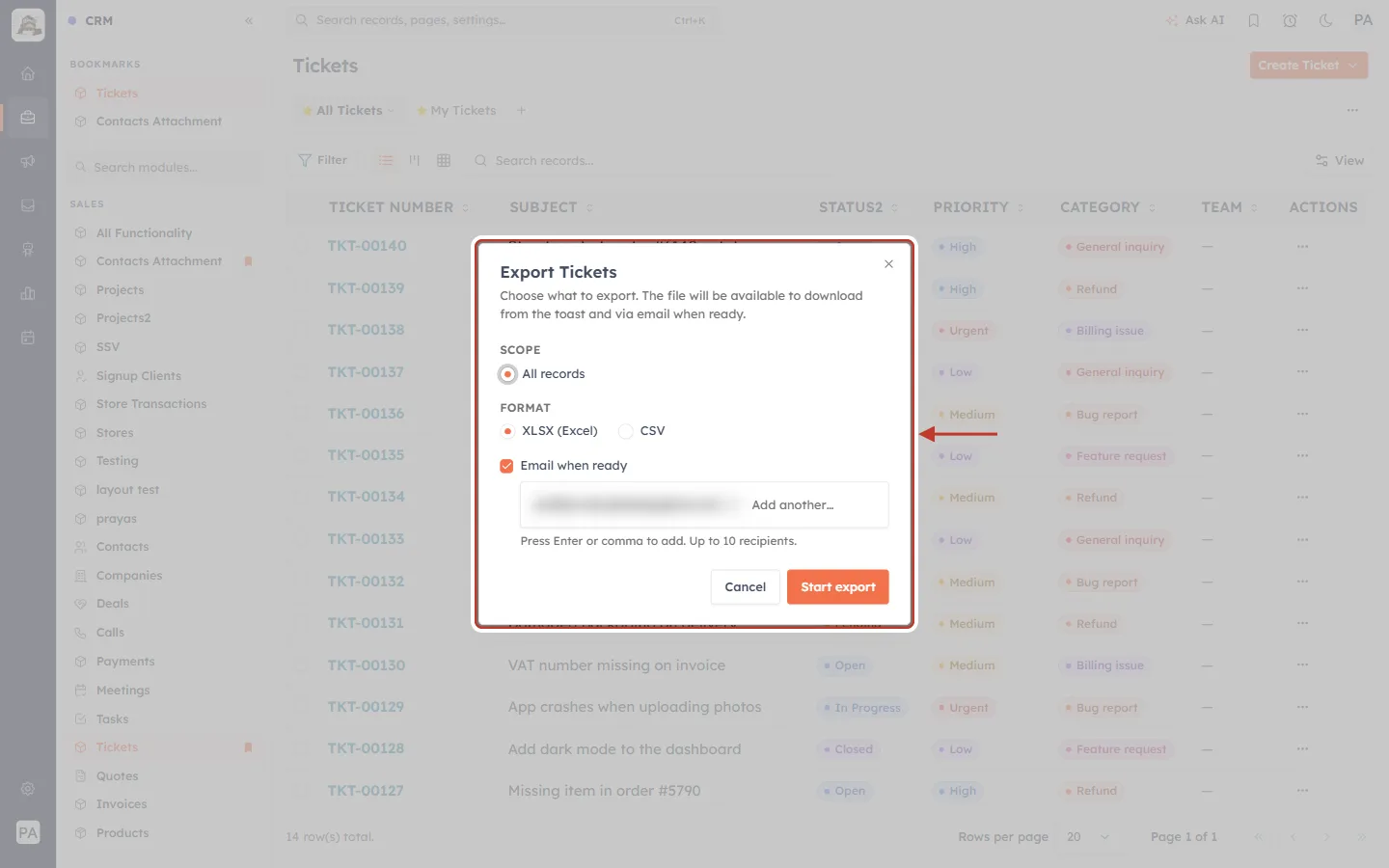Click the search modules field
The image size is (1389, 868).
(166, 168)
